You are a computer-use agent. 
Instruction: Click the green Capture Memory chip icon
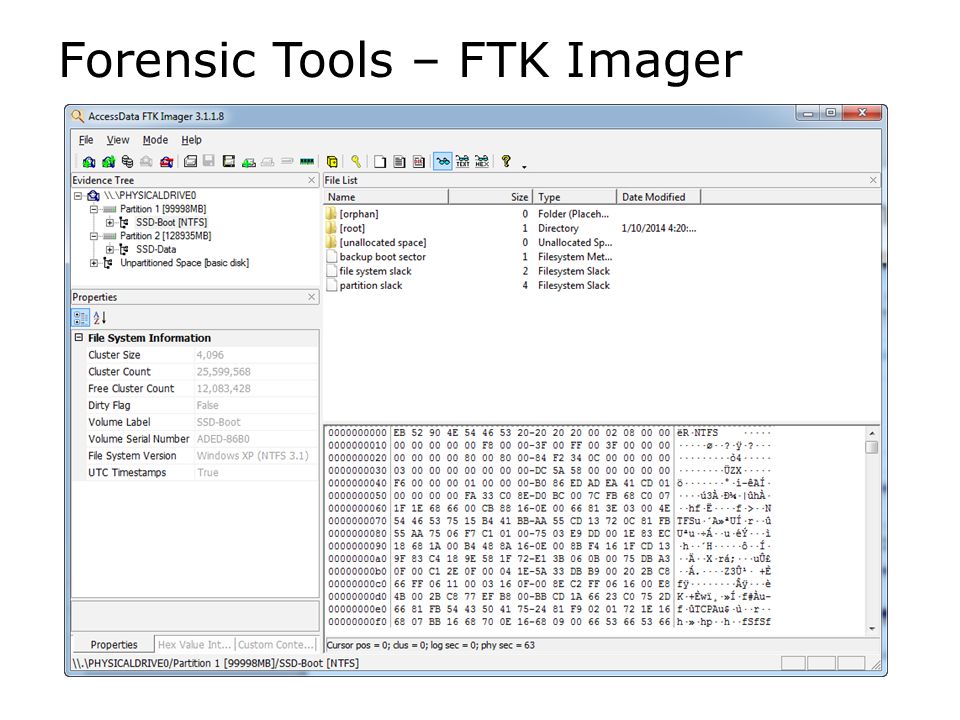tap(307, 162)
